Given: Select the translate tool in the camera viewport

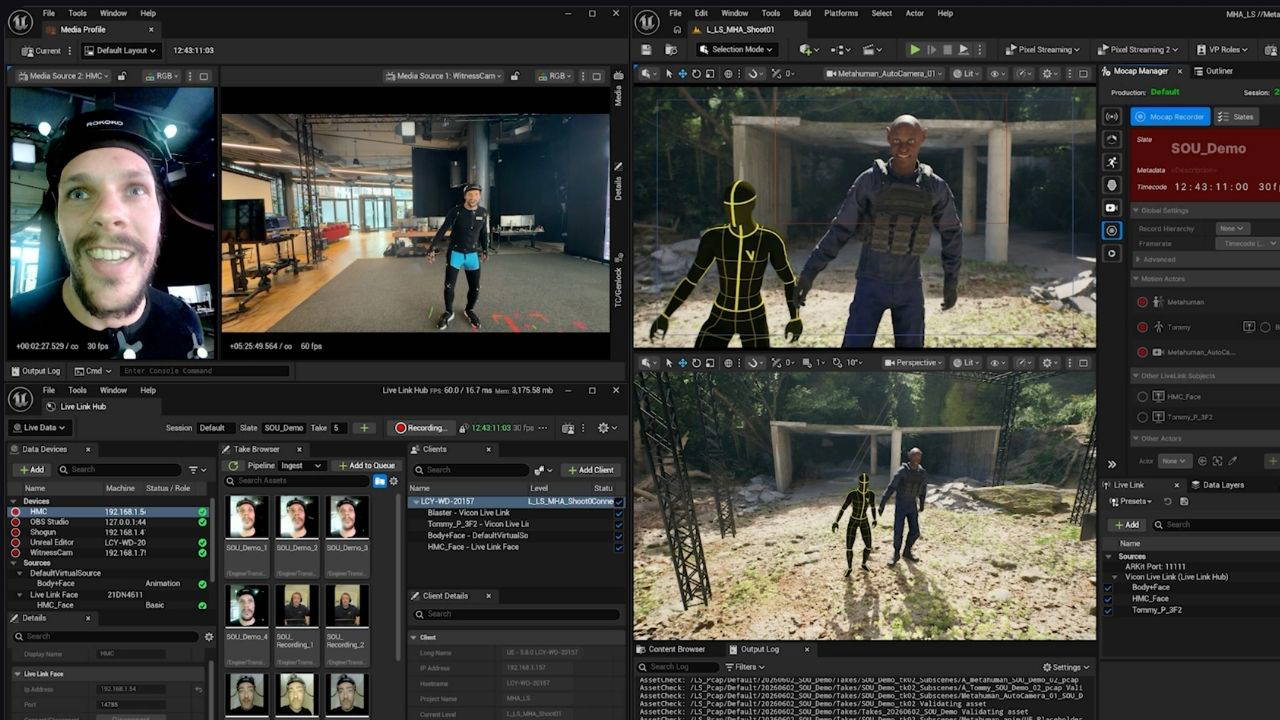Looking at the screenshot, I should (x=683, y=73).
